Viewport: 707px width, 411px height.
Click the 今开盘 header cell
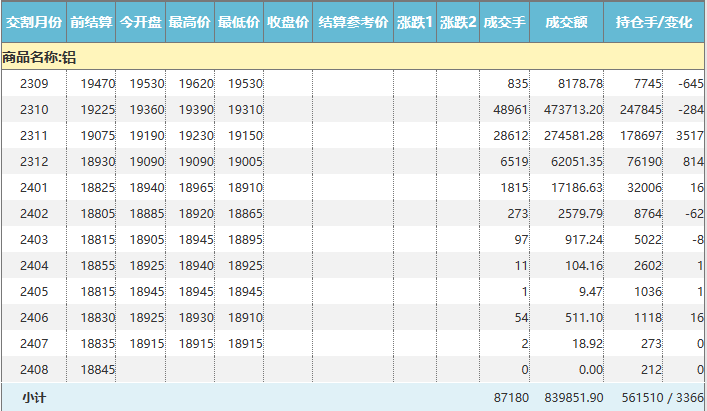[x=141, y=21]
